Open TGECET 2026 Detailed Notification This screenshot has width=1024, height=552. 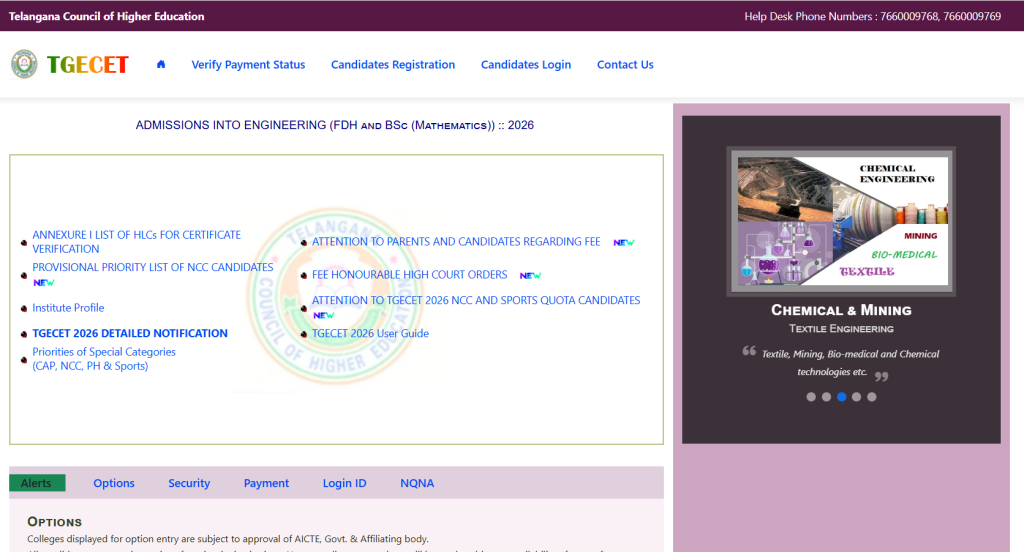click(x=130, y=333)
